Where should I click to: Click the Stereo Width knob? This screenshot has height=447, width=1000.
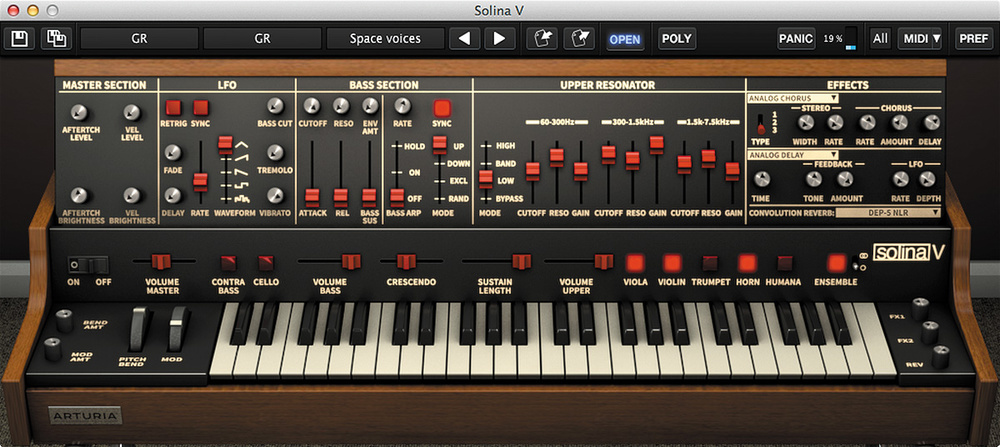pyautogui.click(x=804, y=123)
